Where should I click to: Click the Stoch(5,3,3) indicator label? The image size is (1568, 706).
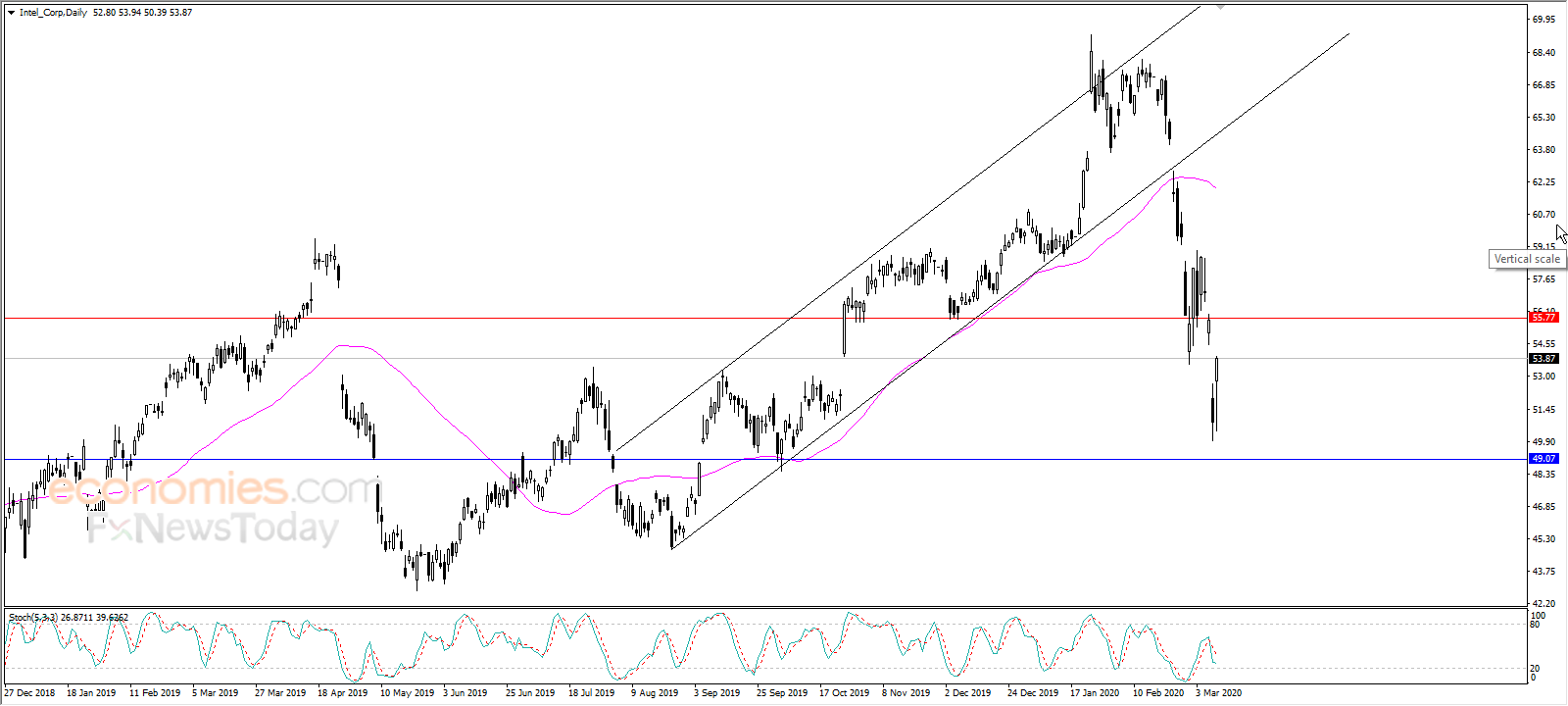[x=32, y=618]
